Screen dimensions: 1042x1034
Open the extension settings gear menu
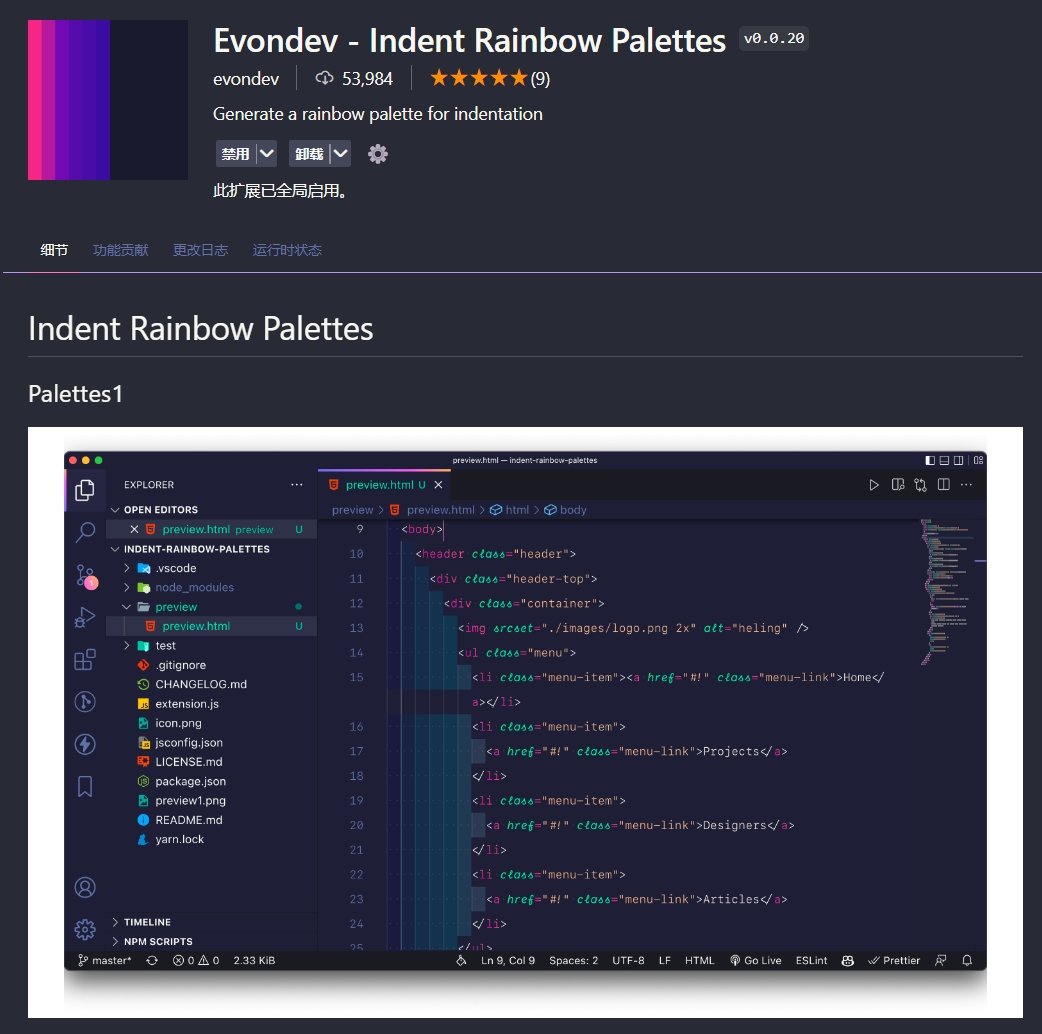[378, 154]
